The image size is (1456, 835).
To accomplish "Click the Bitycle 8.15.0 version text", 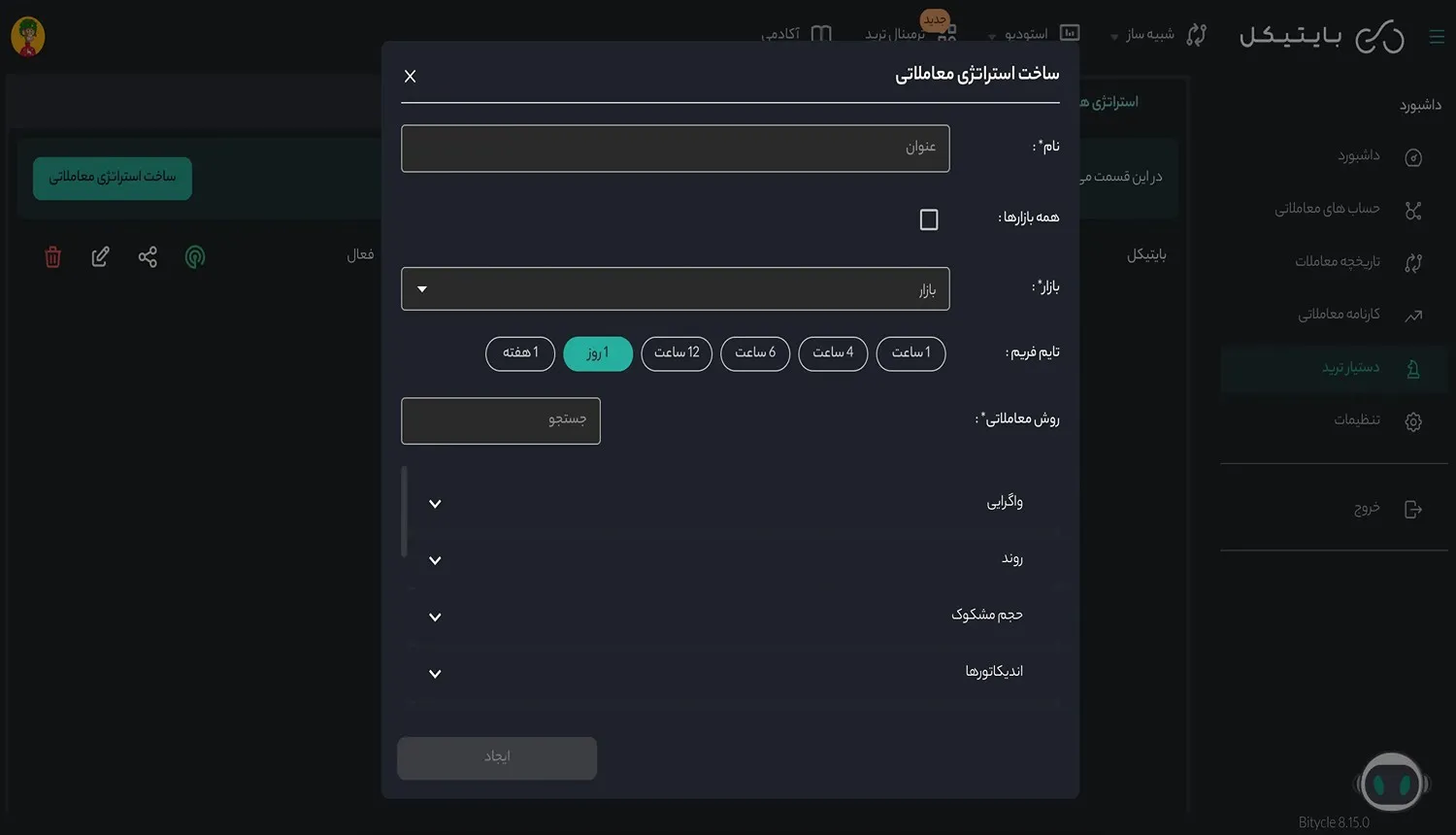I will tap(1334, 822).
